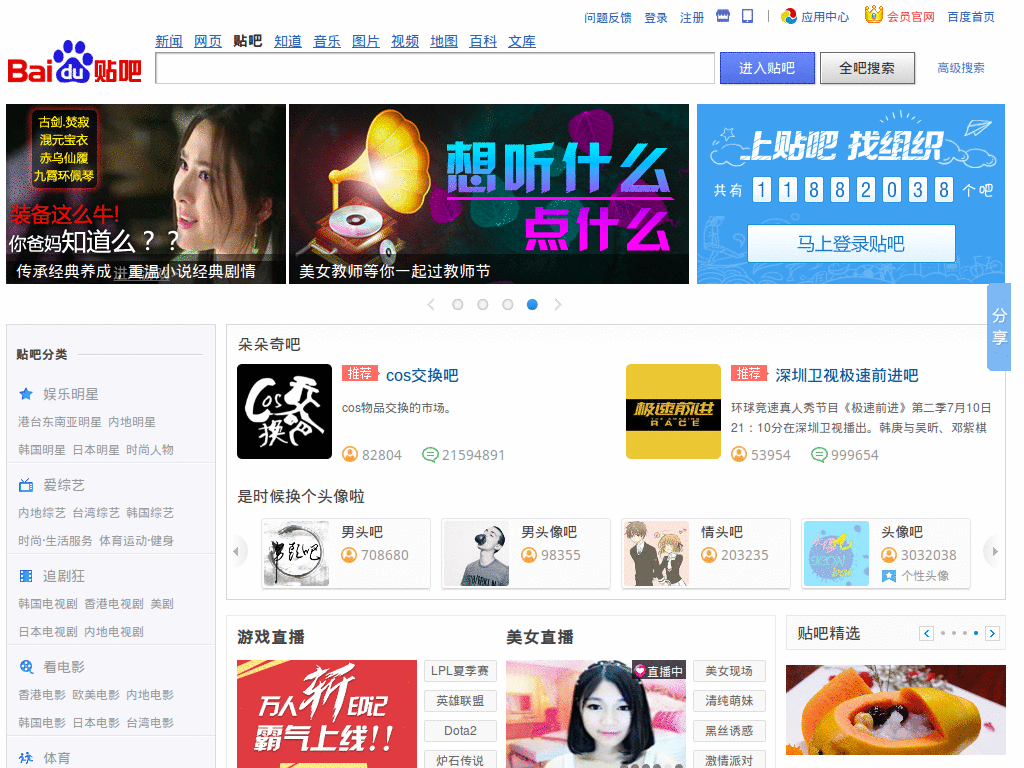Image resolution: width=1024 pixels, height=768 pixels.
Task: Open the 古剑 game banner image
Action: click(146, 194)
